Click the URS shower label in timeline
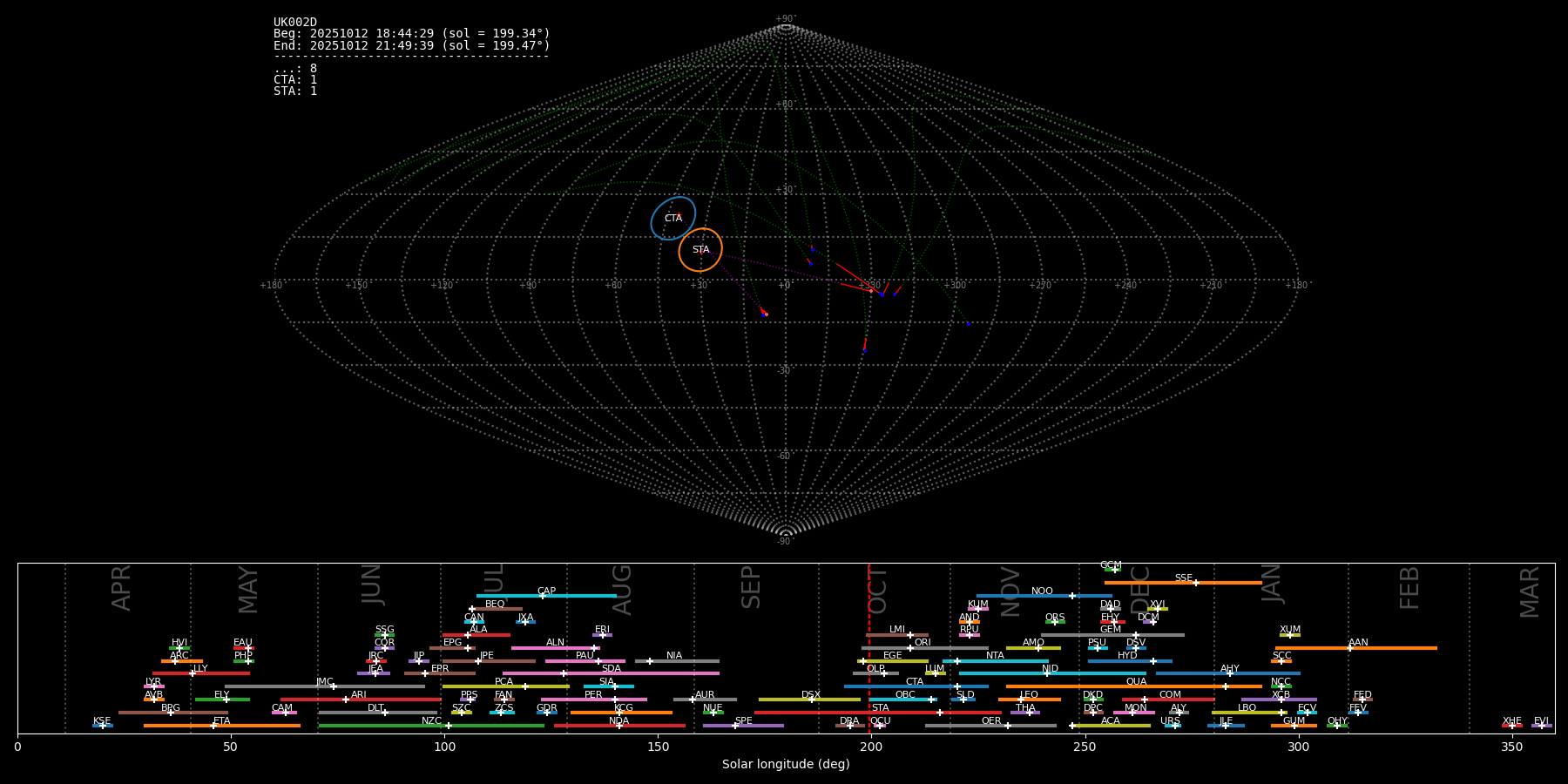This screenshot has height=784, width=1568. click(x=1170, y=721)
